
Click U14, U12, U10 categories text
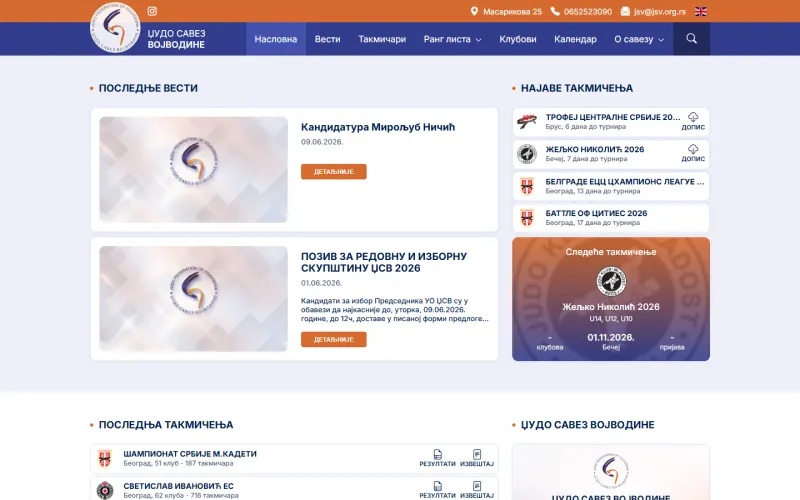point(611,318)
